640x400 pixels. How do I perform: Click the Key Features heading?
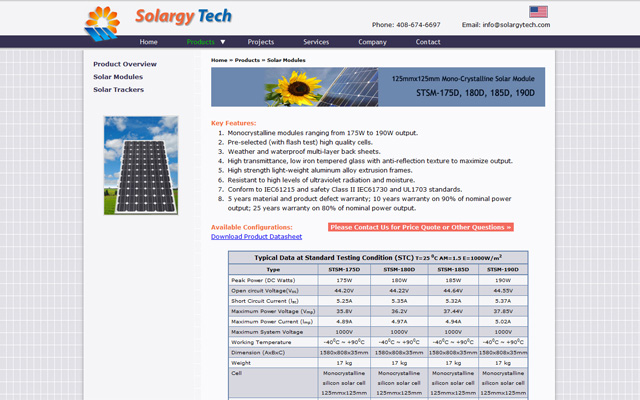[233, 123]
